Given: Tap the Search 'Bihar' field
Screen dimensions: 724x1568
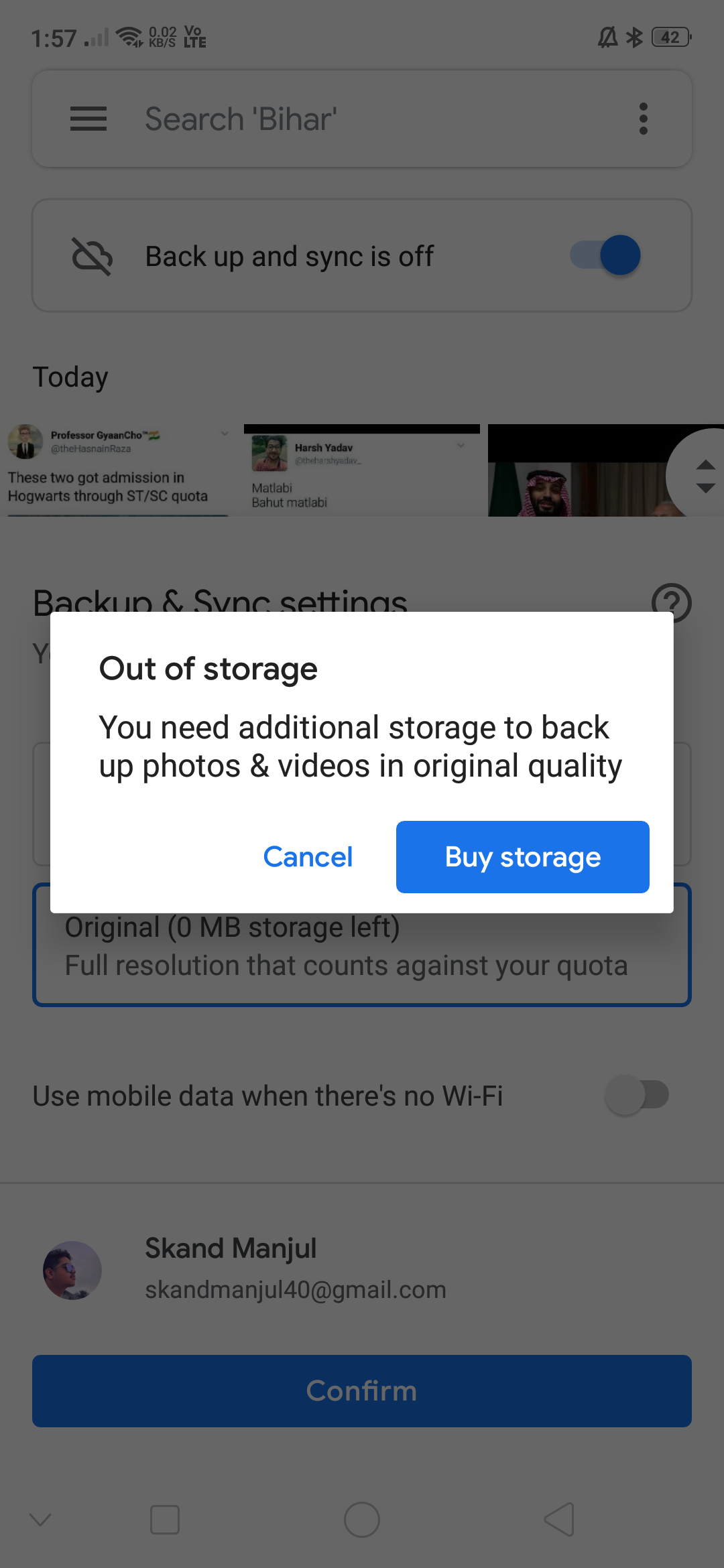Looking at the screenshot, I should 362,119.
